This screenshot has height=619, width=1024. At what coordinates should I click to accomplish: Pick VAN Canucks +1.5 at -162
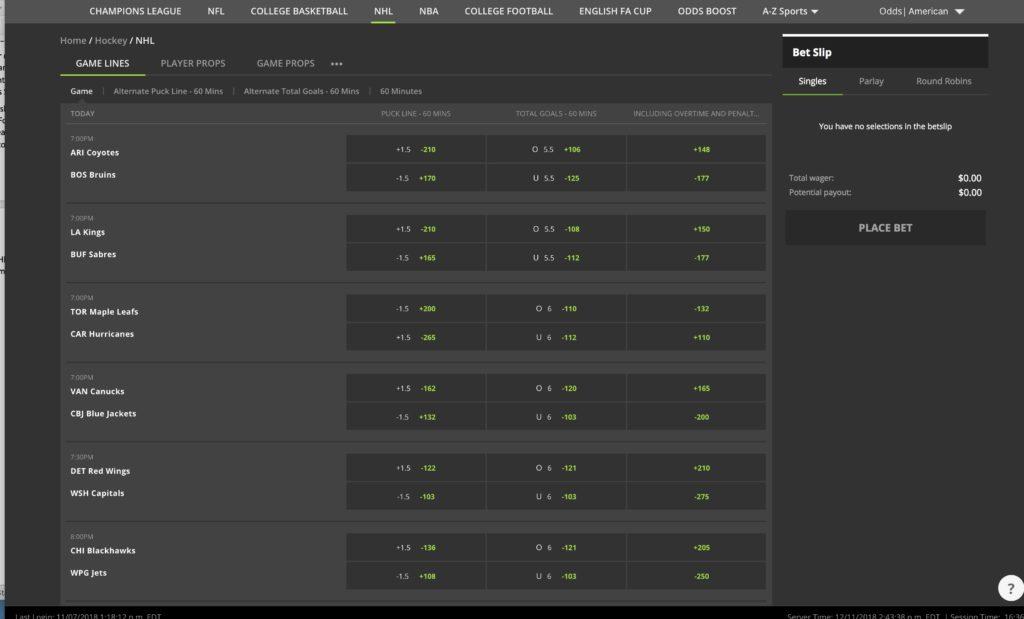(x=416, y=389)
